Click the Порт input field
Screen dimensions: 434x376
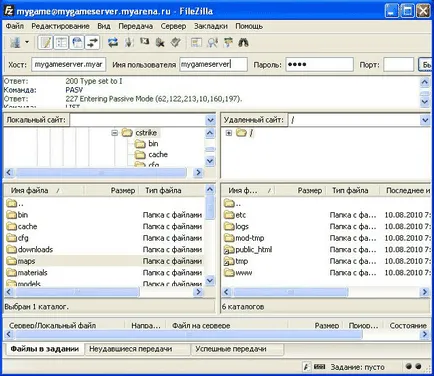(399, 64)
